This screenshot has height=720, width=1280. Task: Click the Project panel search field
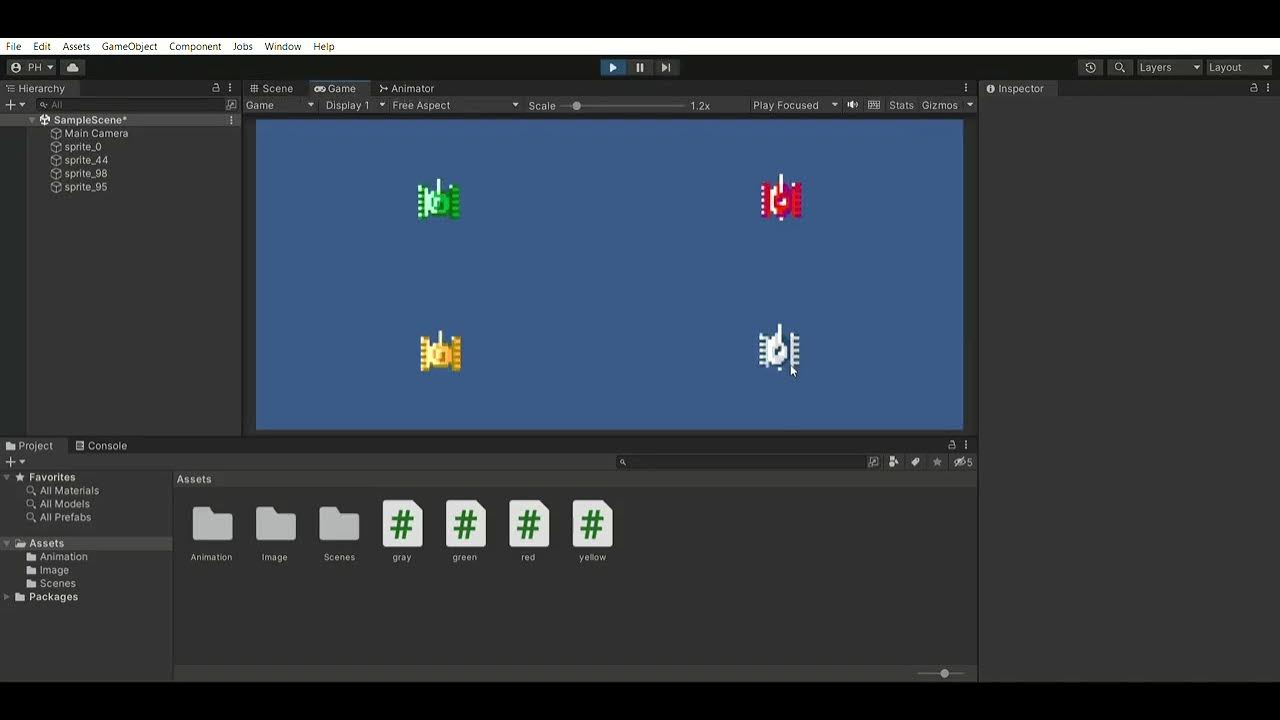[x=741, y=462]
